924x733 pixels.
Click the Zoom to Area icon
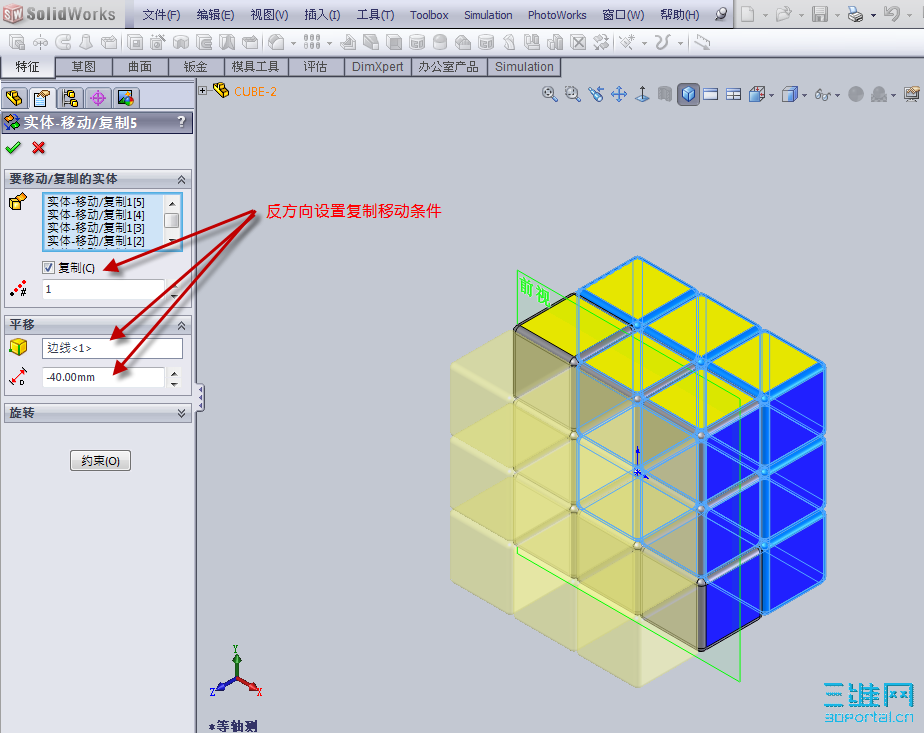coord(573,94)
